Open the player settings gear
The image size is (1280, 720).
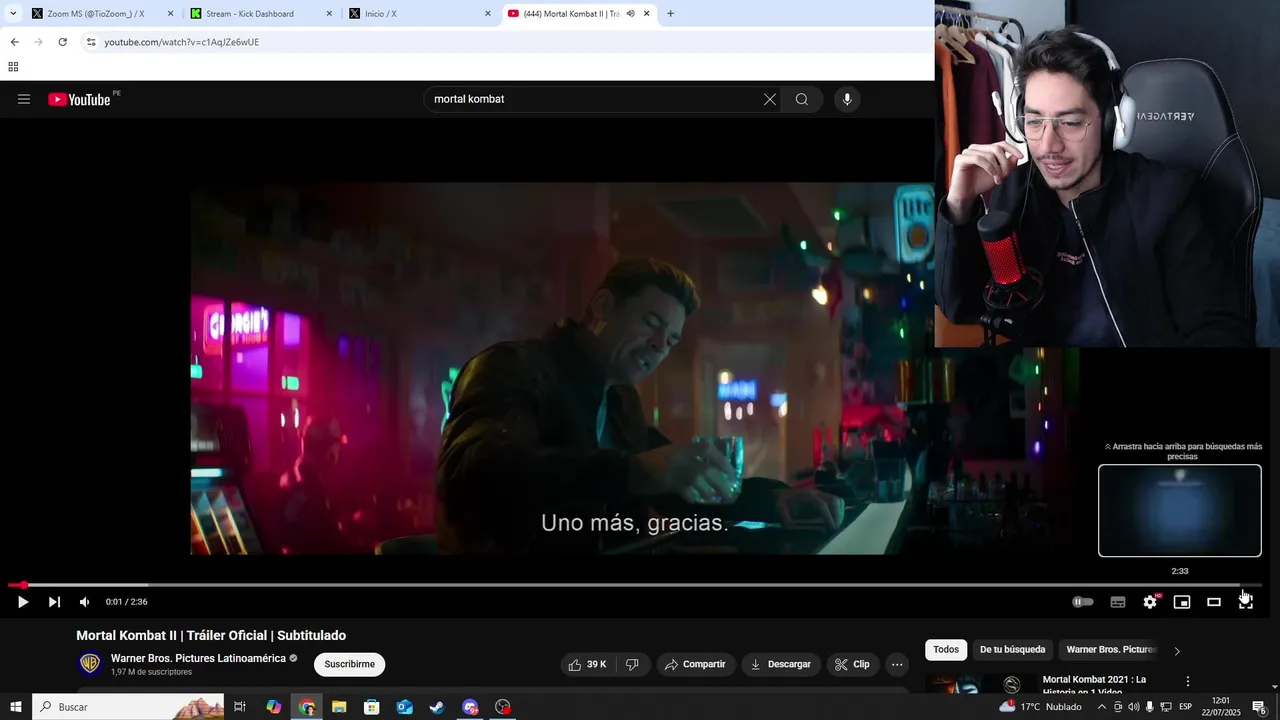[1150, 602]
